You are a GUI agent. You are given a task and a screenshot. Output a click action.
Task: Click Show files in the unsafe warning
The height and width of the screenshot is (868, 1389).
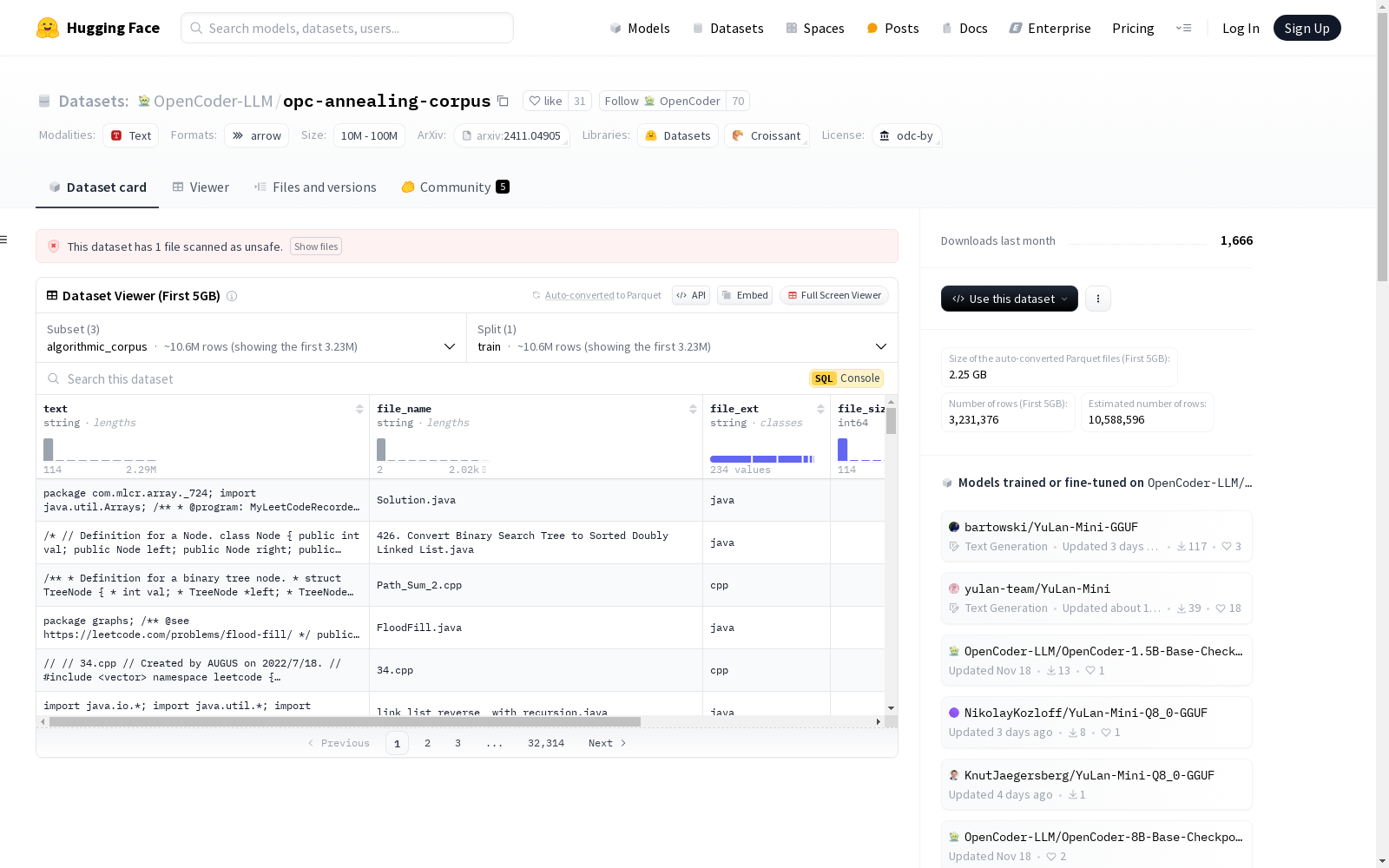316,247
